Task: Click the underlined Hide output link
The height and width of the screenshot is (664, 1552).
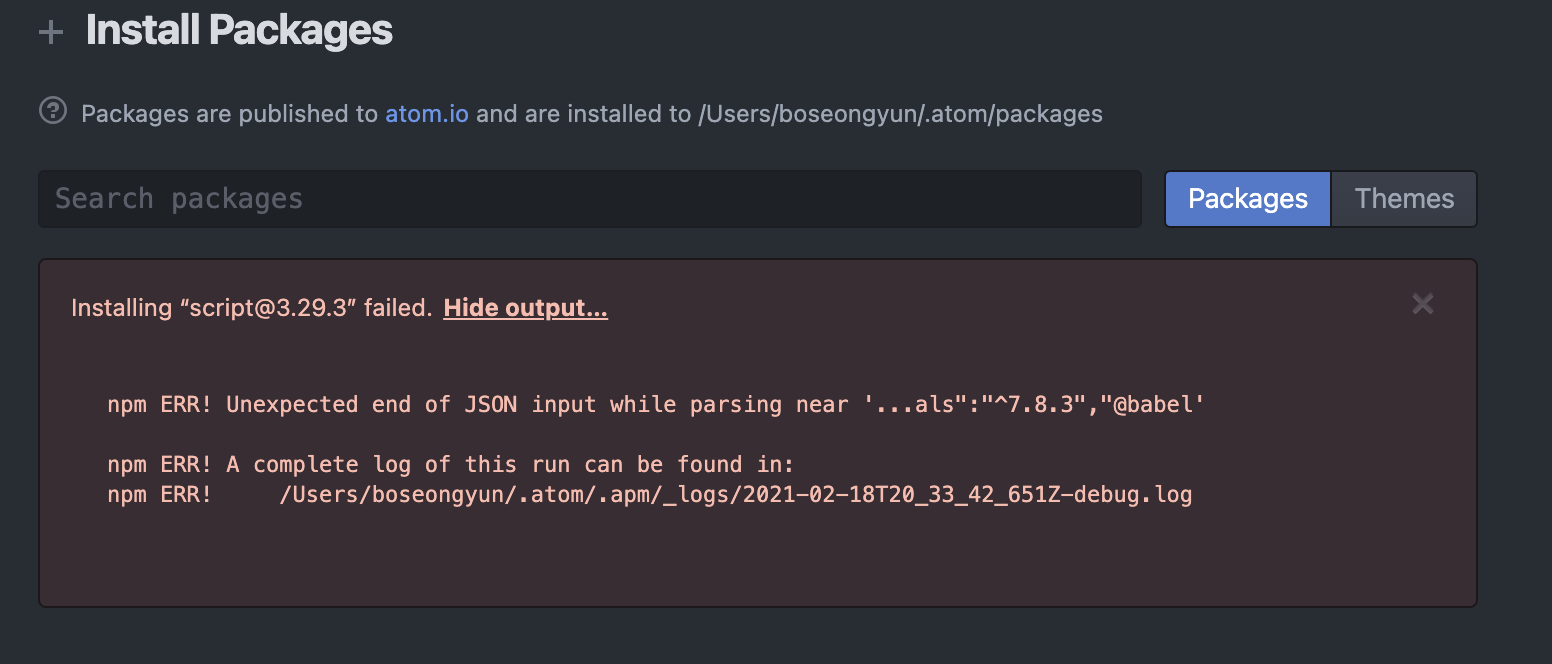Action: pyautogui.click(x=525, y=308)
